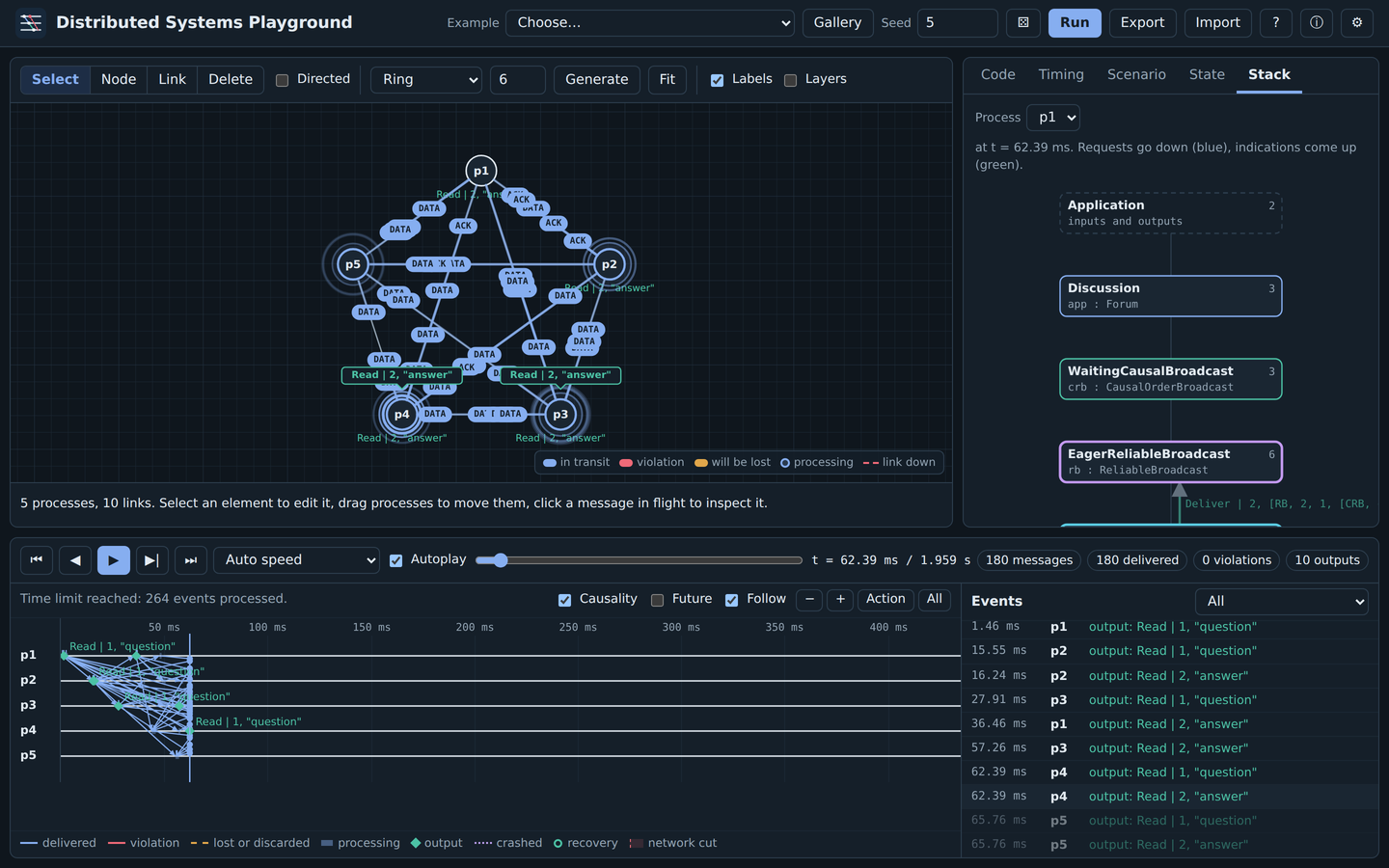Enable the Directed checkbox
This screenshot has height=868, width=1389.
coord(283,80)
